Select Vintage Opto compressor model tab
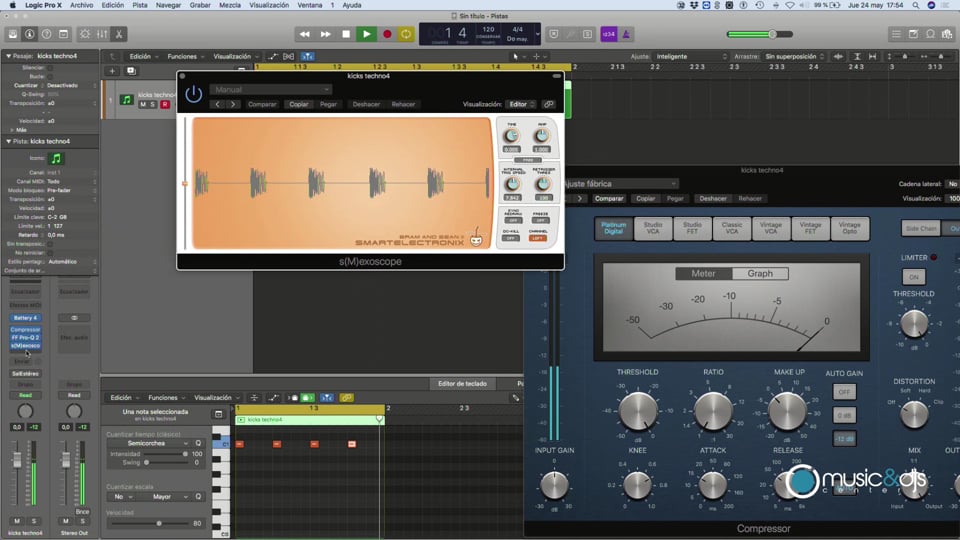960x540 pixels. [849, 228]
